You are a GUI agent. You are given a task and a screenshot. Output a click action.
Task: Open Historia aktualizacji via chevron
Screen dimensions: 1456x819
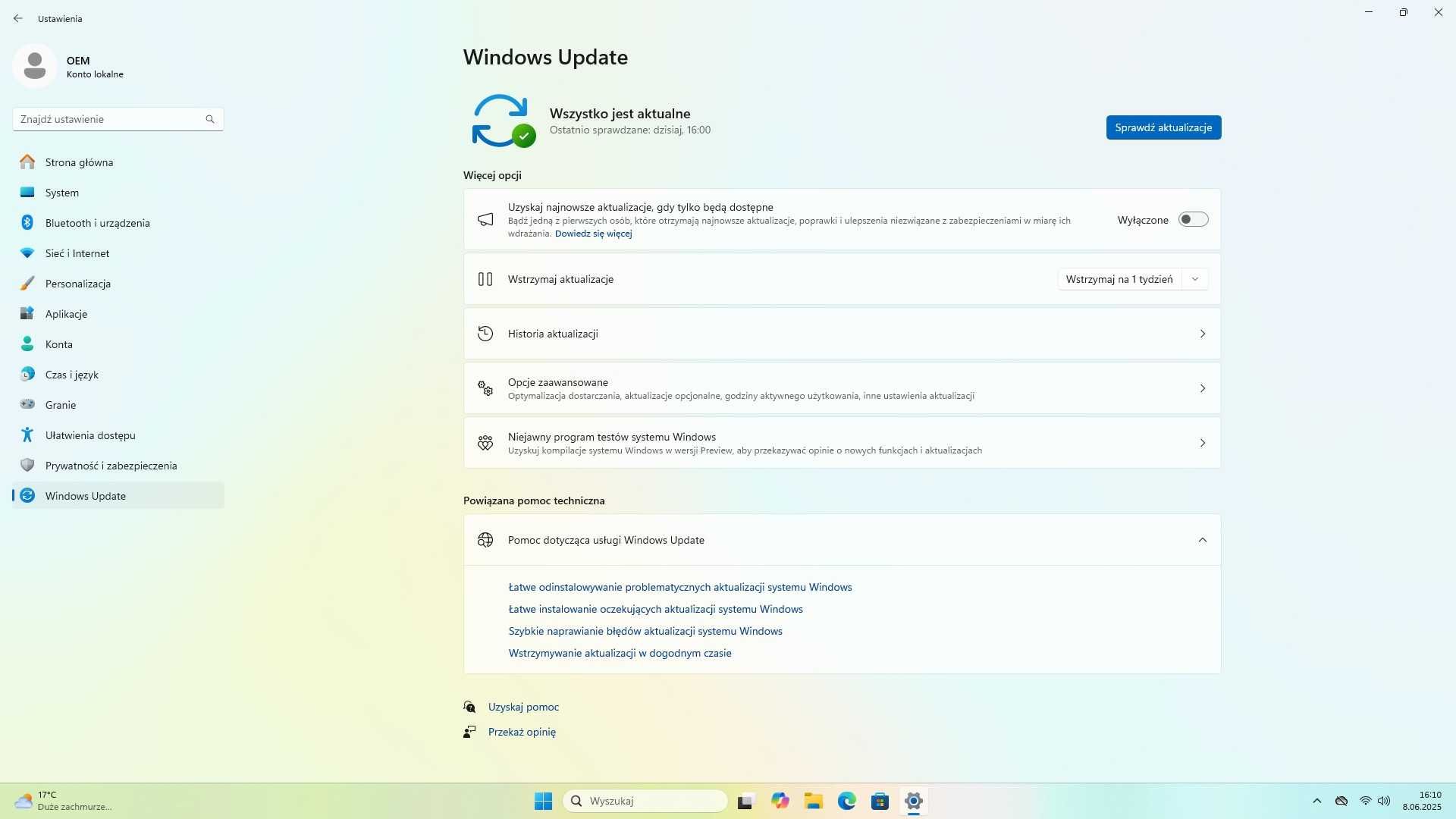(1203, 334)
